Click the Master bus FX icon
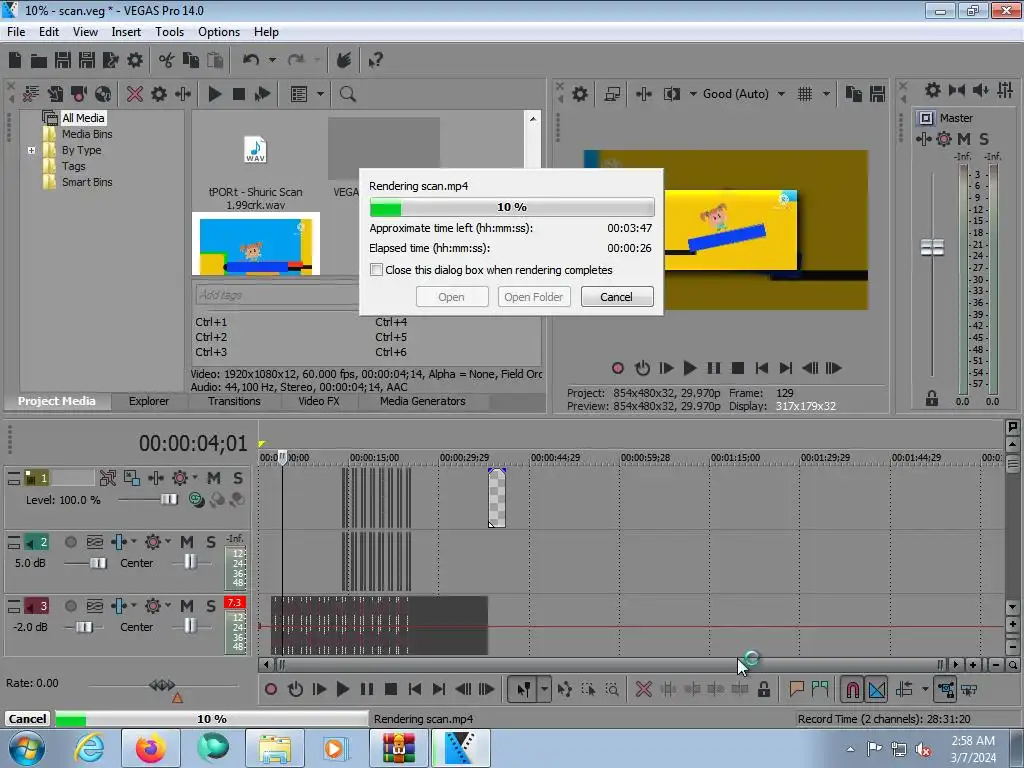This screenshot has width=1024, height=768. click(x=923, y=138)
